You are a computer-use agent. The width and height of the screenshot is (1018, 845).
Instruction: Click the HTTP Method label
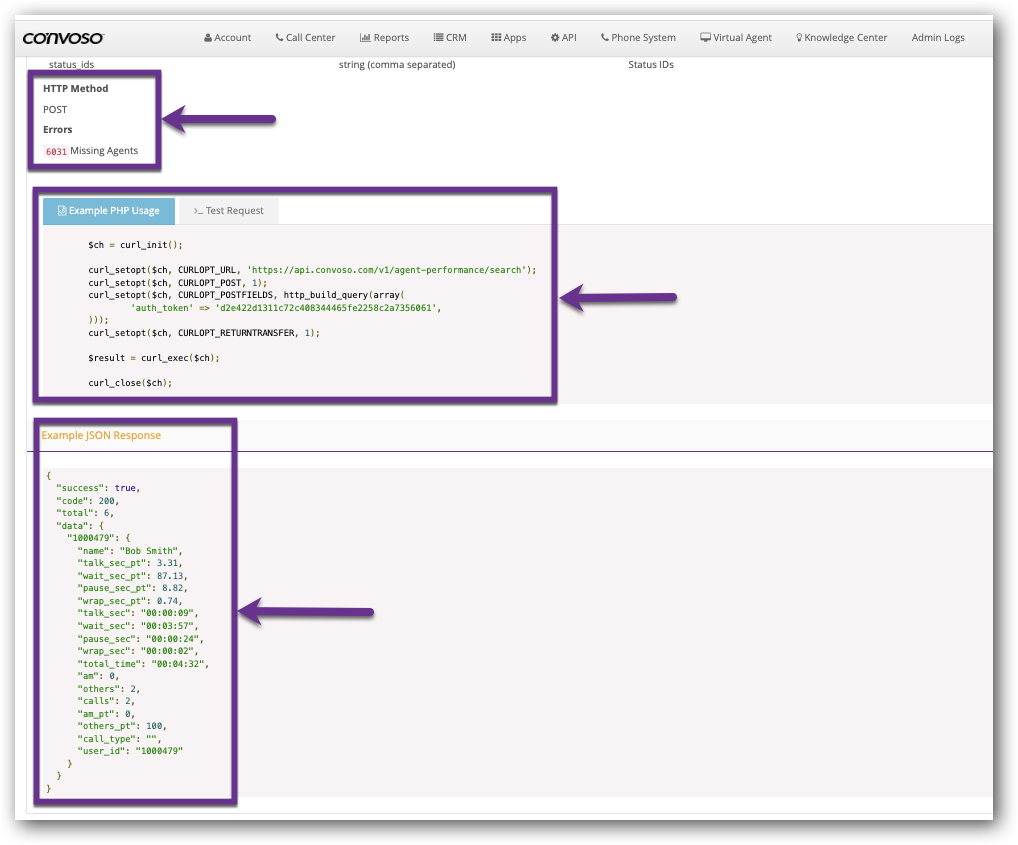point(75,88)
